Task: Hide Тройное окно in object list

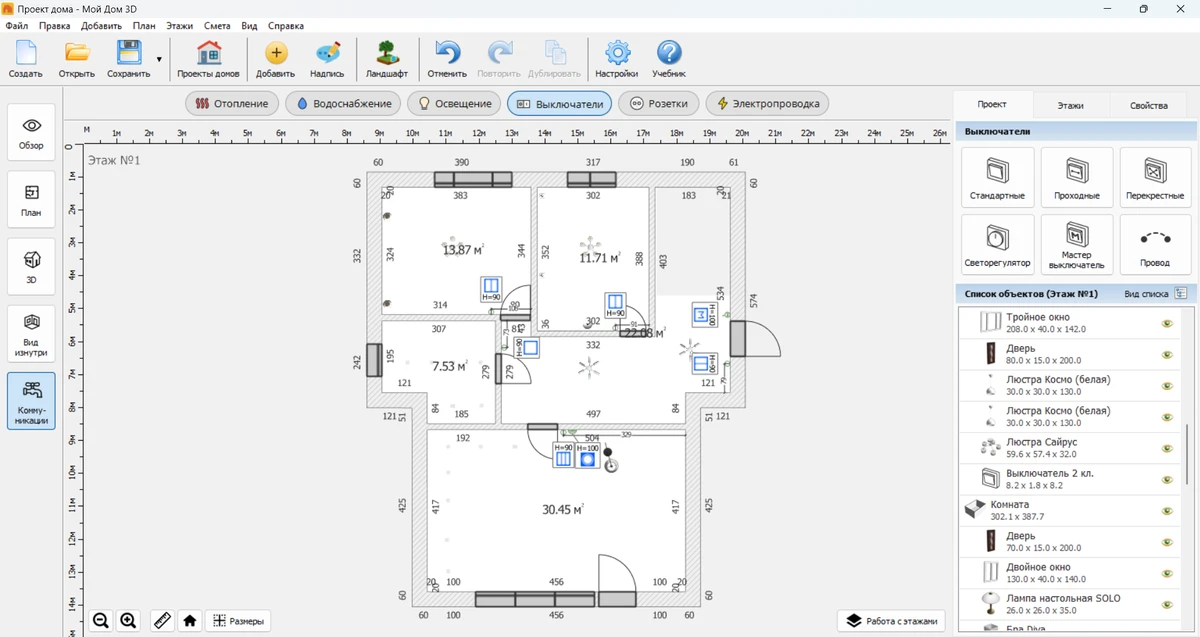Action: 1166,324
